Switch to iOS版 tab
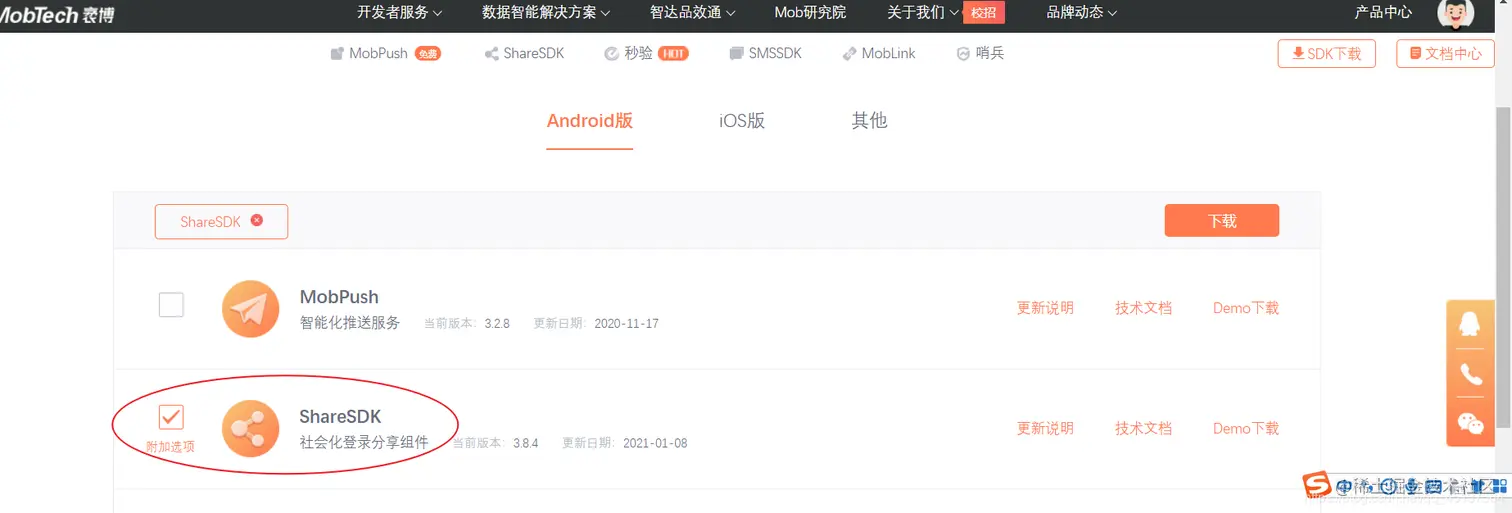Viewport: 1512px width, 513px height. tap(742, 121)
